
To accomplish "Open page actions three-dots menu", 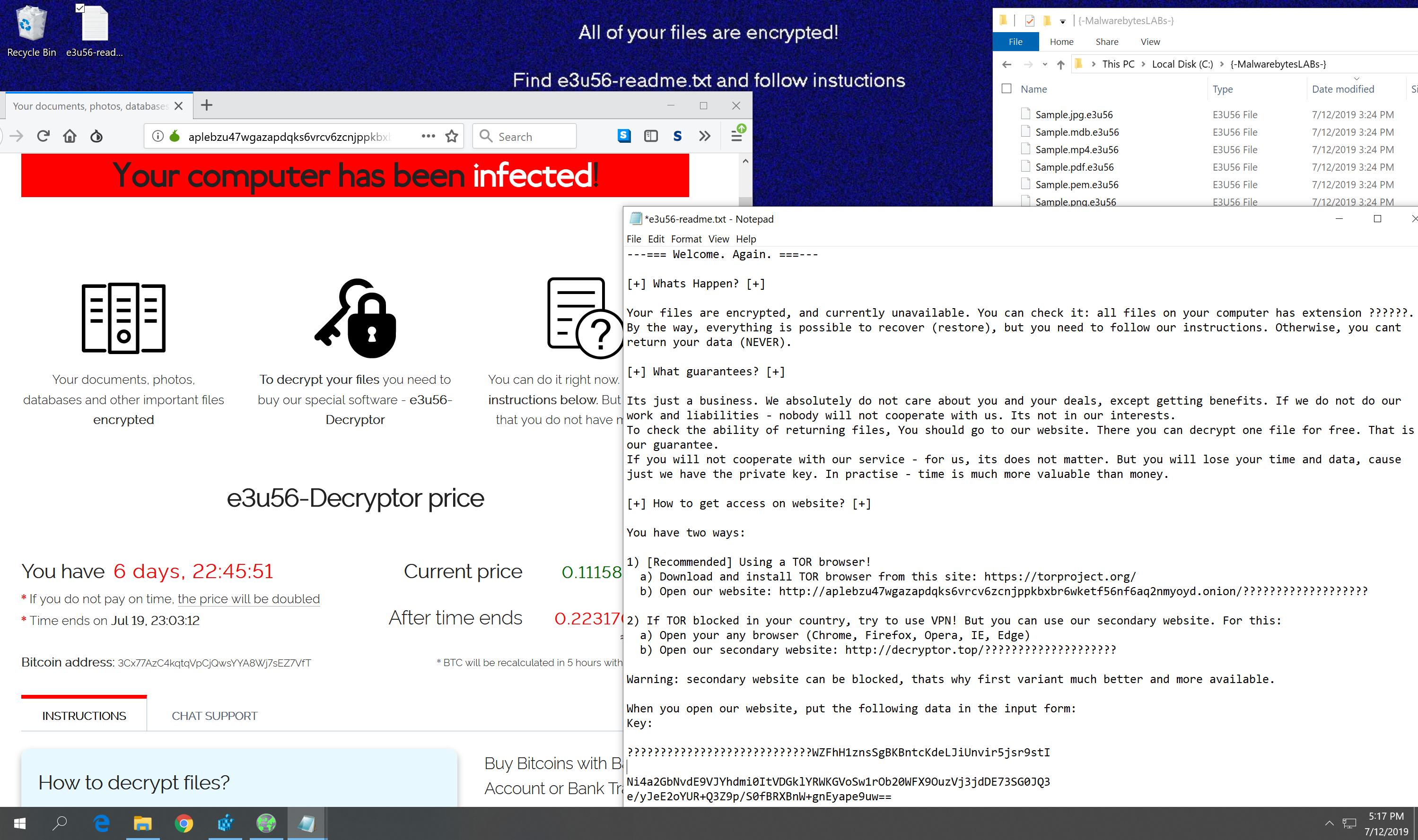I will click(428, 136).
